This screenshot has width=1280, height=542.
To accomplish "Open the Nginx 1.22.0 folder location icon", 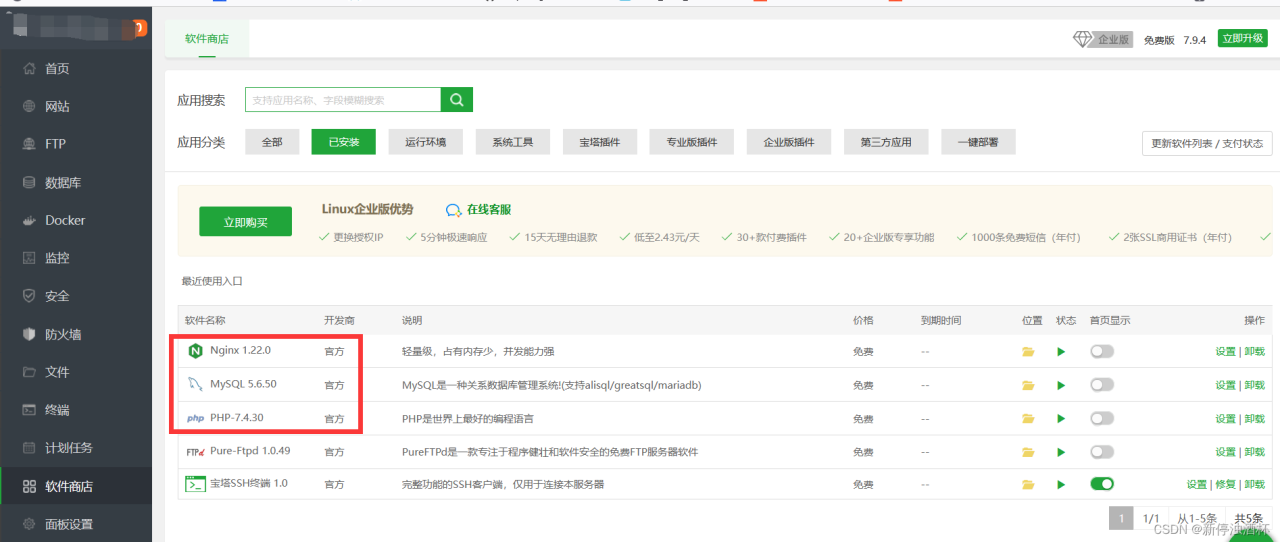I will pos(1028,352).
